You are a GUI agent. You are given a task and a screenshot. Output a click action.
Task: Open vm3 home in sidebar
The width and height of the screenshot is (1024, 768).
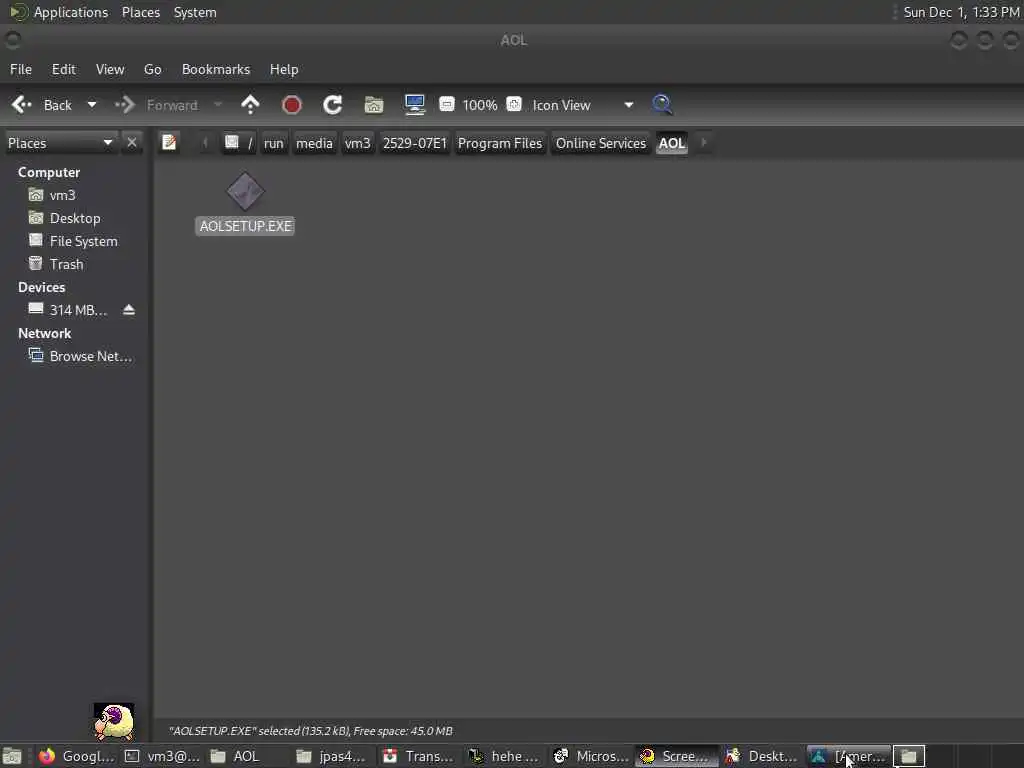(x=63, y=195)
